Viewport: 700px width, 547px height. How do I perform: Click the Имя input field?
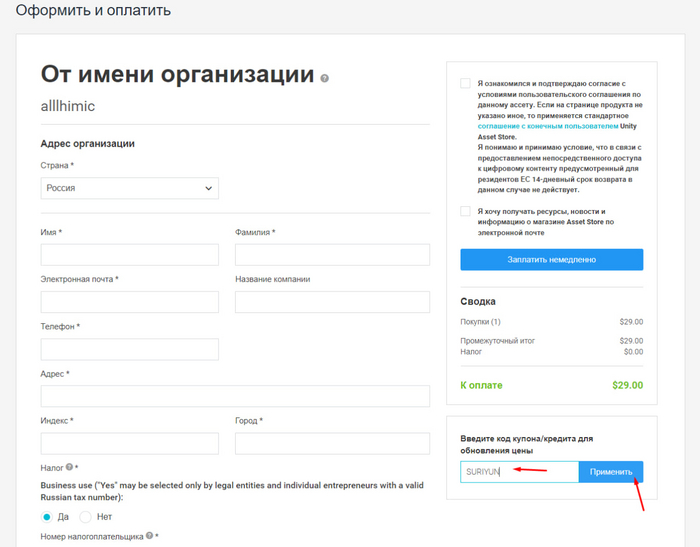click(x=129, y=255)
